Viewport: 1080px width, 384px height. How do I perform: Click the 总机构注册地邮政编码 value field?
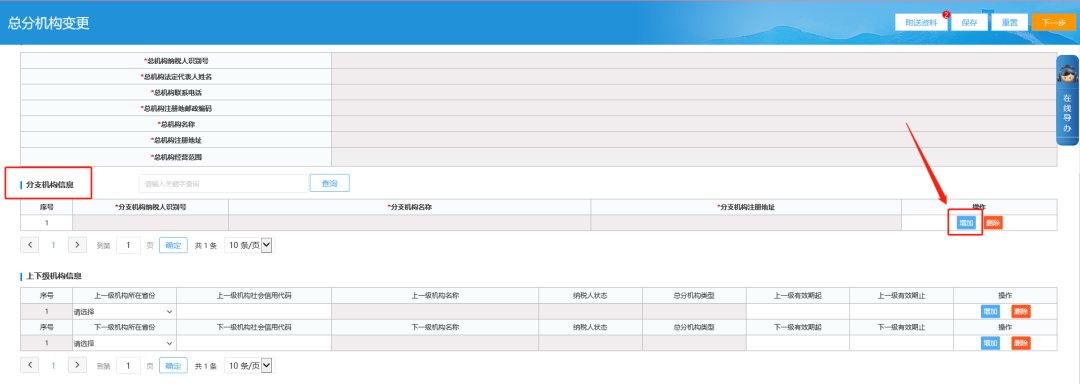coord(694,108)
